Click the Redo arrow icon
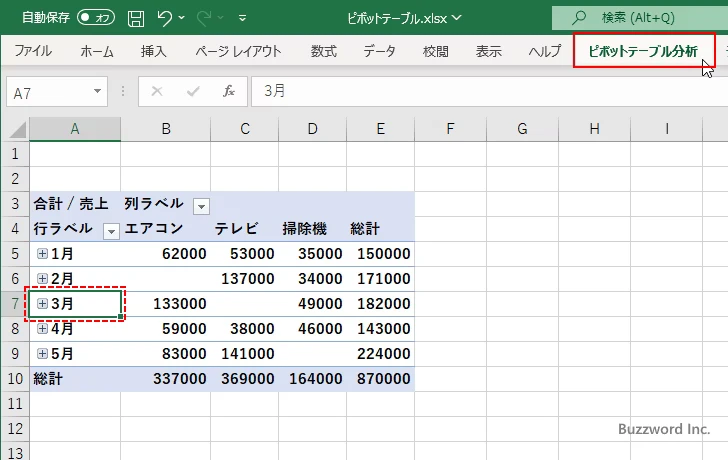The height and width of the screenshot is (460, 728). pyautogui.click(x=207, y=17)
